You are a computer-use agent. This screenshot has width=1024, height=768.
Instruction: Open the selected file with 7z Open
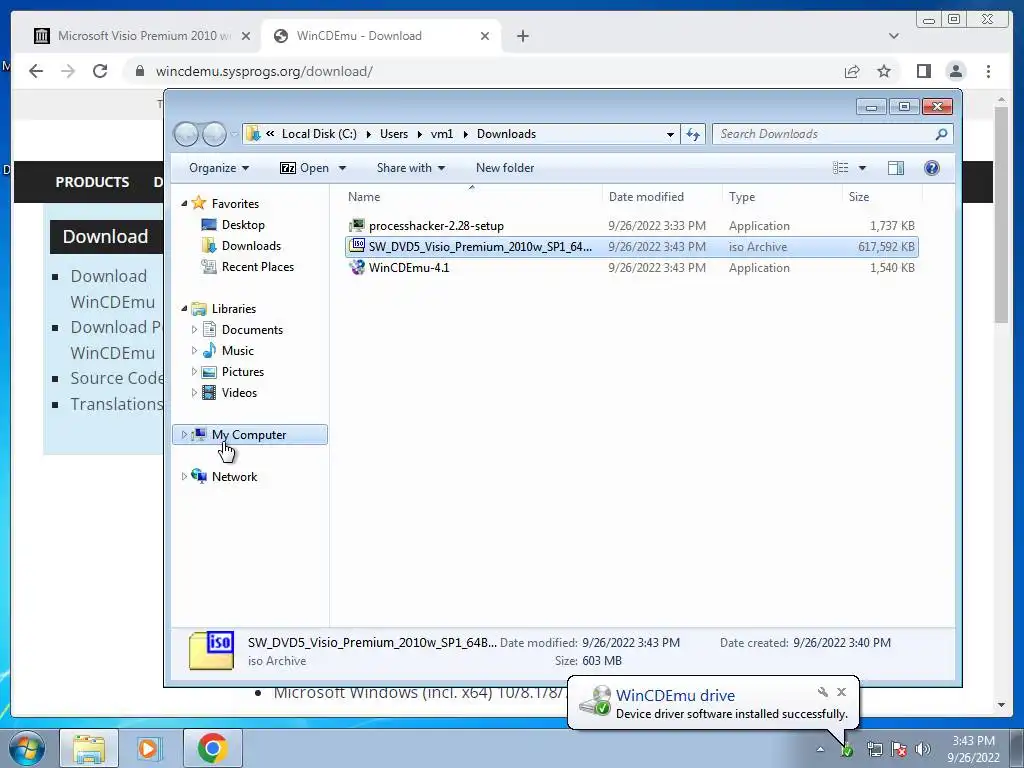pos(304,168)
